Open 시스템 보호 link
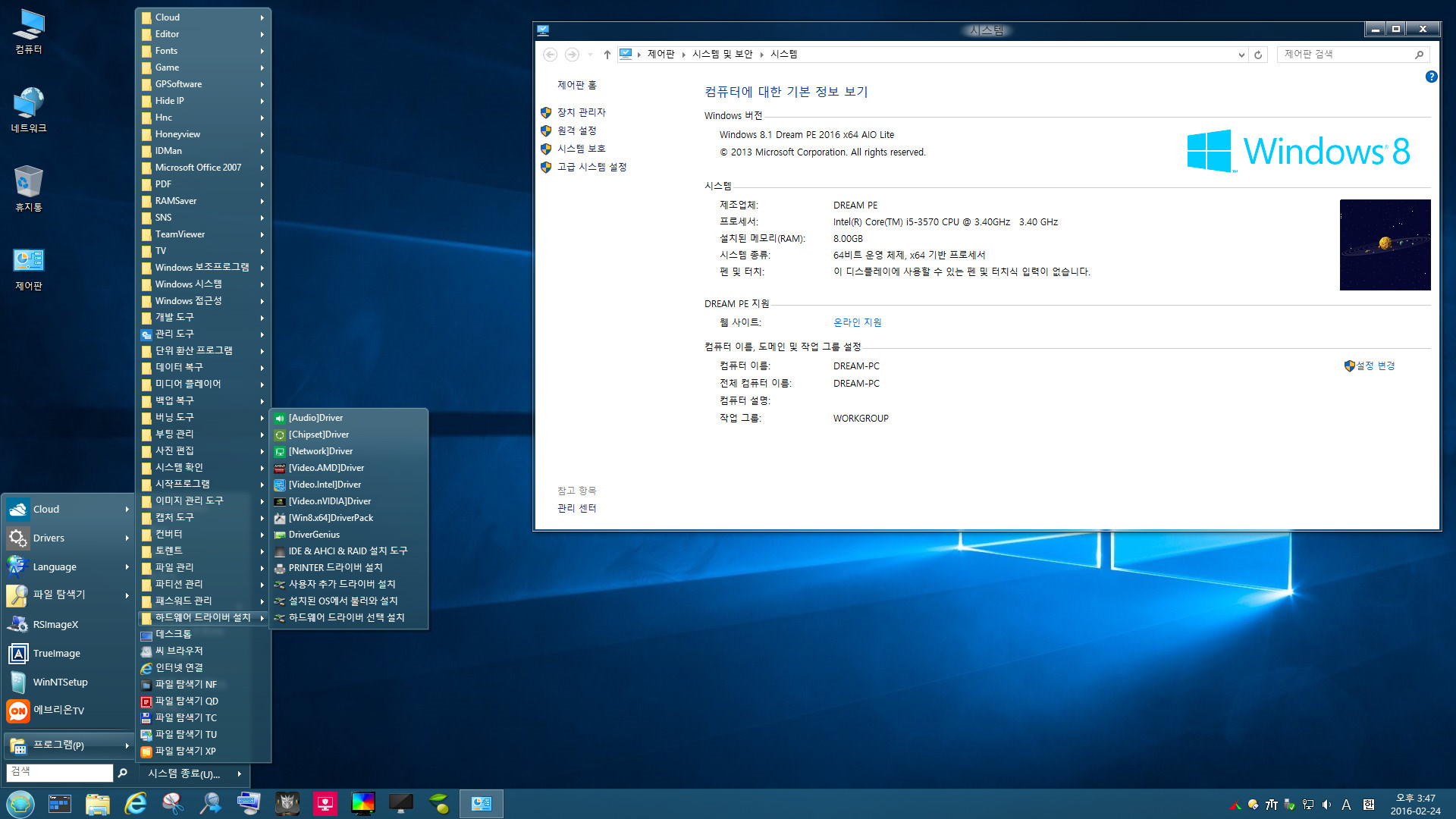1456x819 pixels. click(581, 149)
